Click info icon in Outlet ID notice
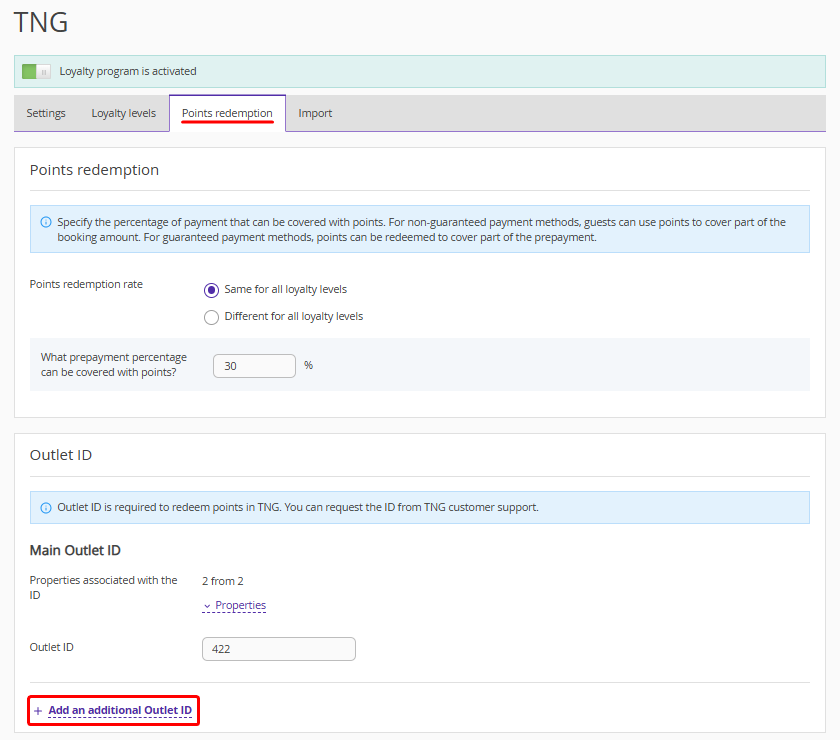Viewport: 840px width, 740px height. tap(46, 508)
